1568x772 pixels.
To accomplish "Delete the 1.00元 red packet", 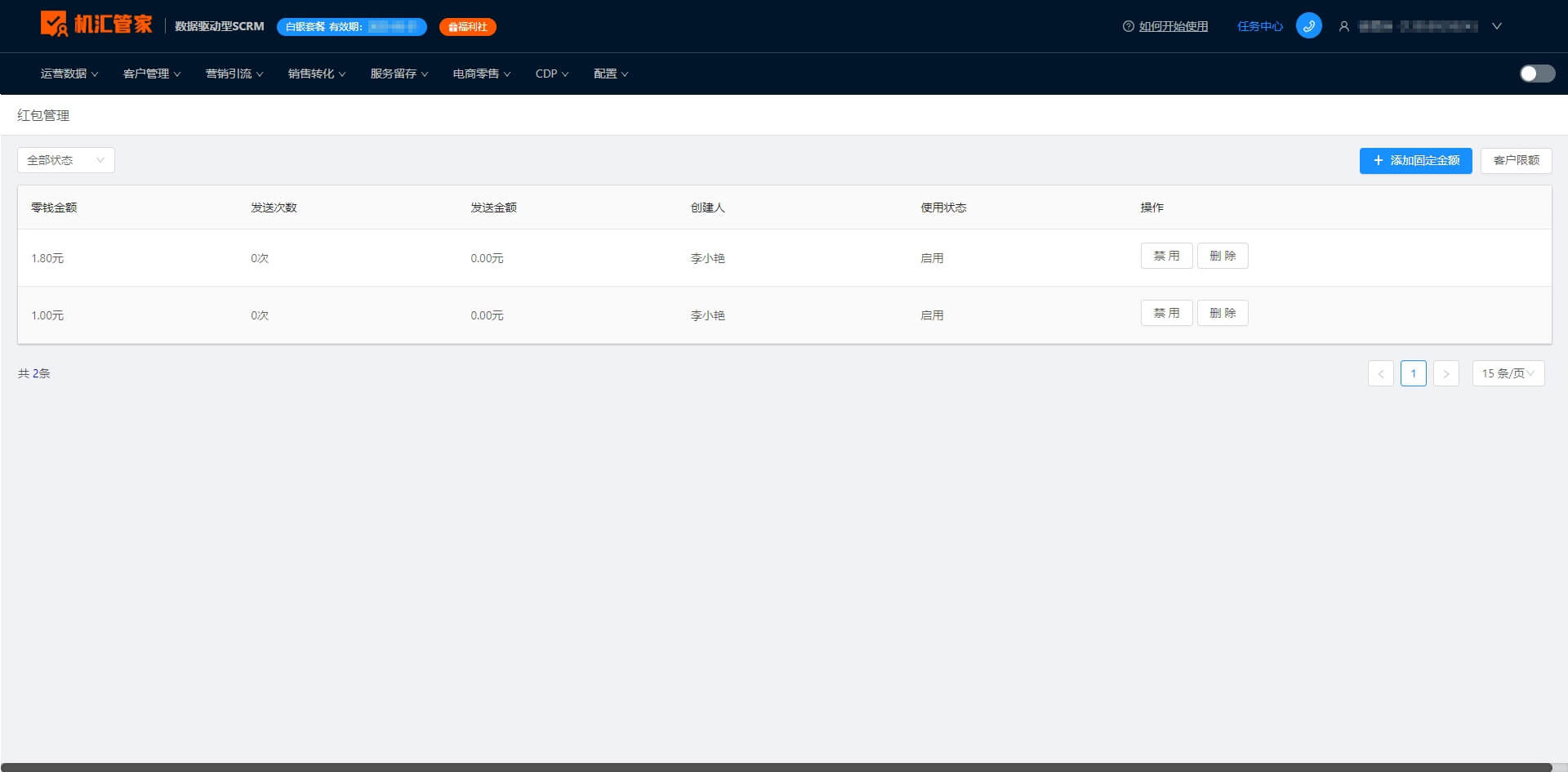I will coord(1223,313).
